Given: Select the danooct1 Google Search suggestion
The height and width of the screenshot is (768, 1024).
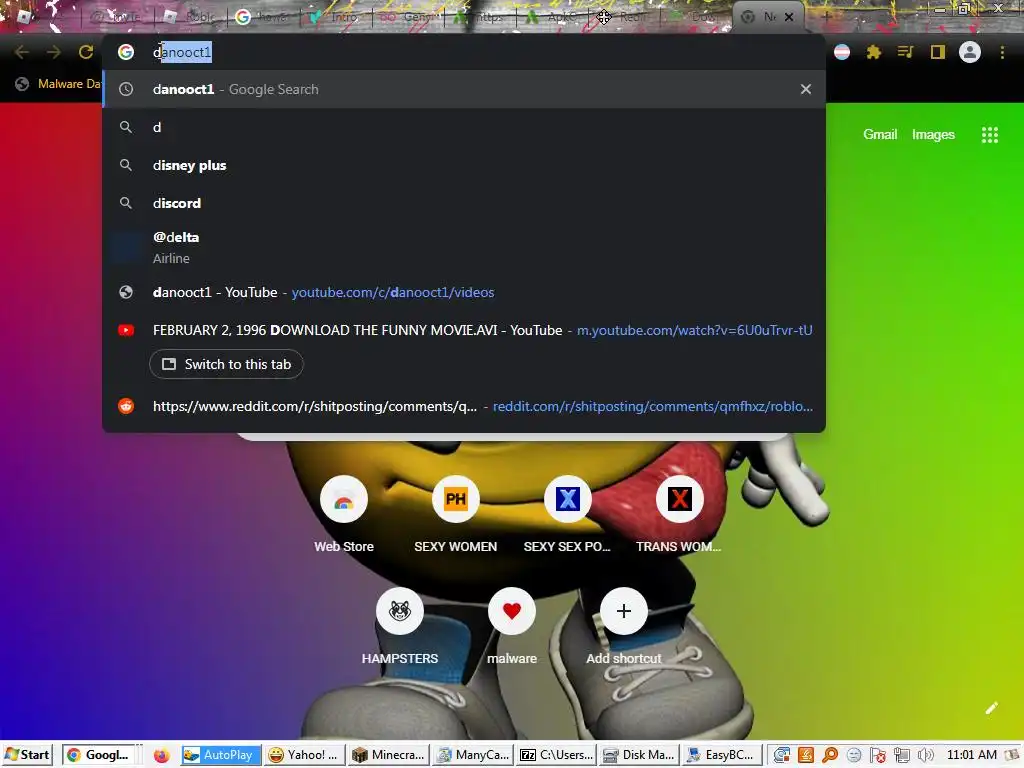Looking at the screenshot, I should [464, 89].
